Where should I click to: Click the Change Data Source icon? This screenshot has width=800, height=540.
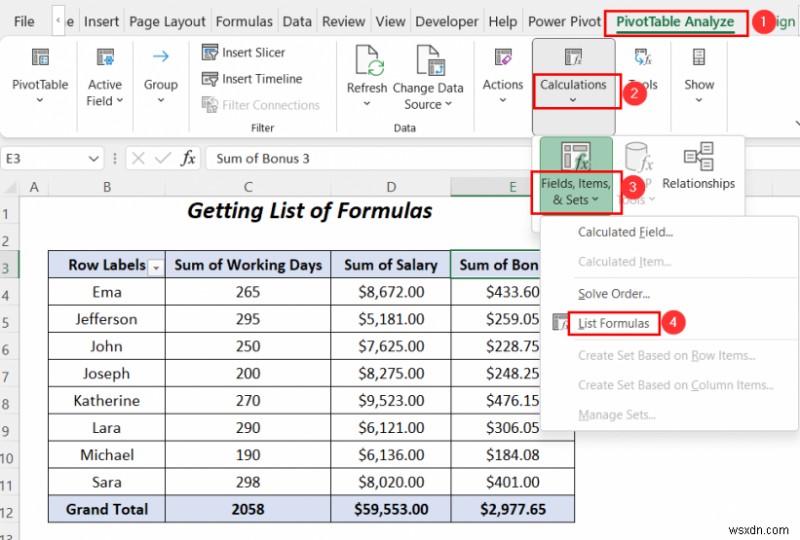point(430,61)
